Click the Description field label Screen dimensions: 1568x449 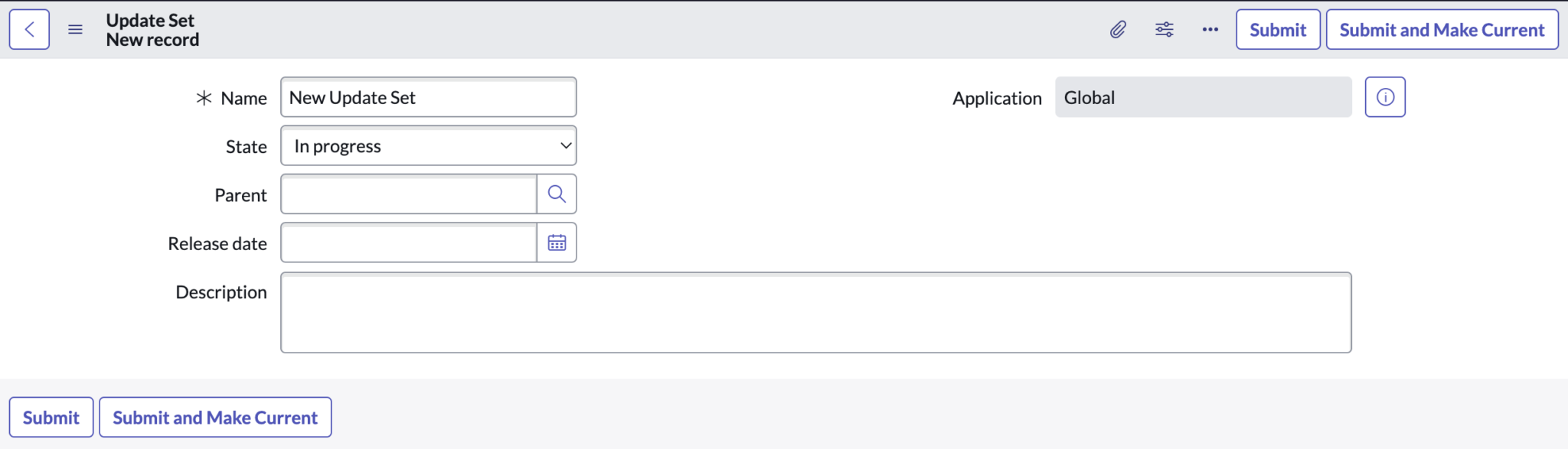tap(221, 292)
